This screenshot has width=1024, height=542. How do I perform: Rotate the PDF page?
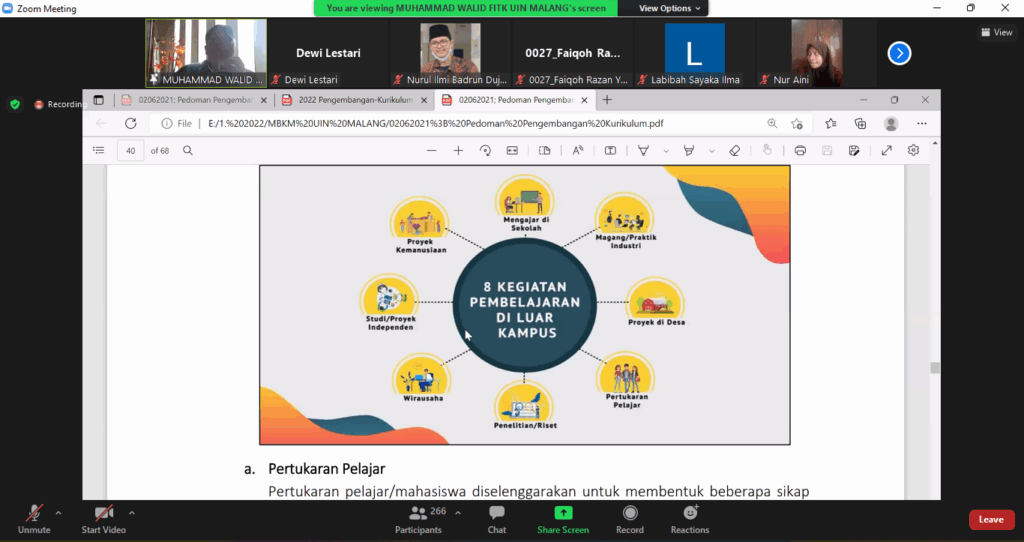pyautogui.click(x=485, y=150)
